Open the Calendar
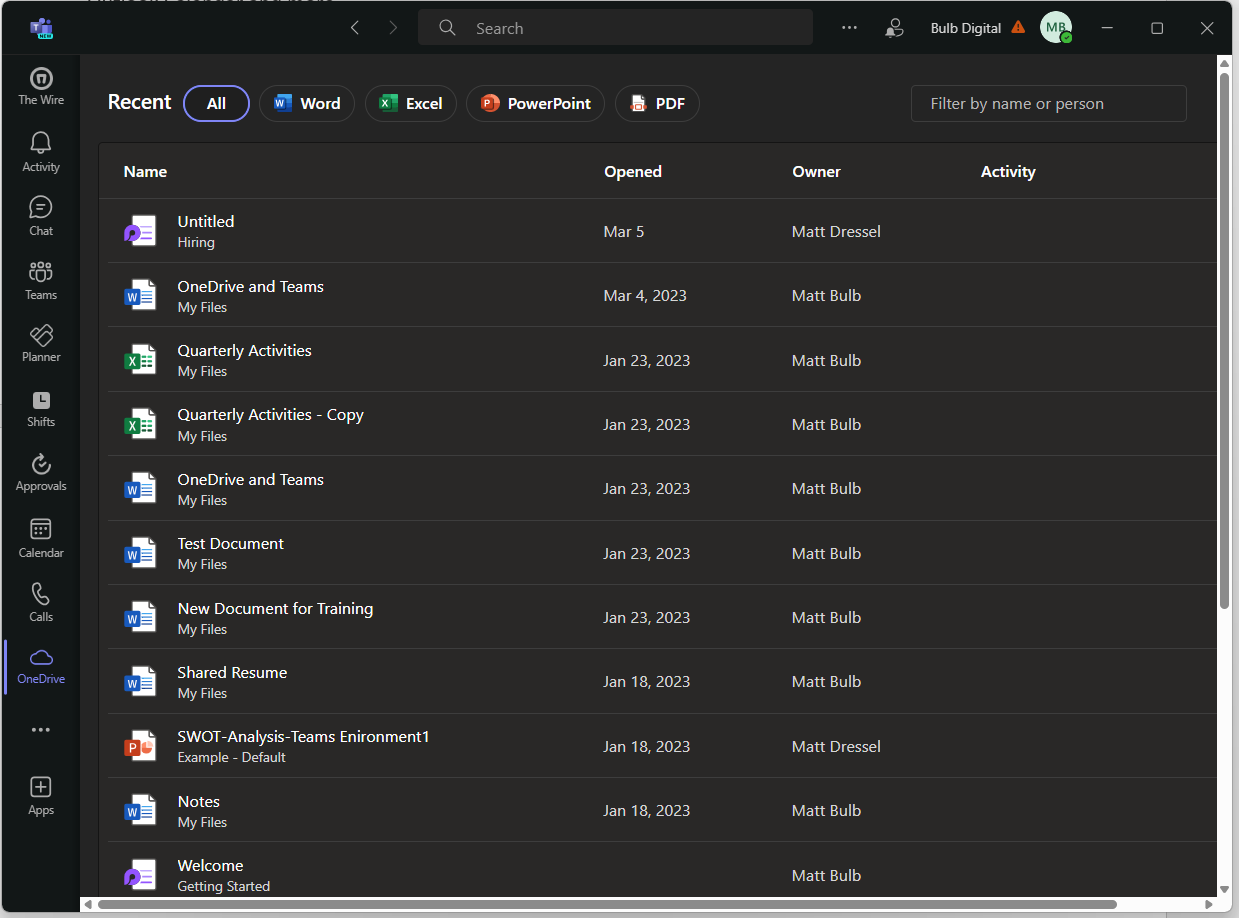 (x=41, y=538)
